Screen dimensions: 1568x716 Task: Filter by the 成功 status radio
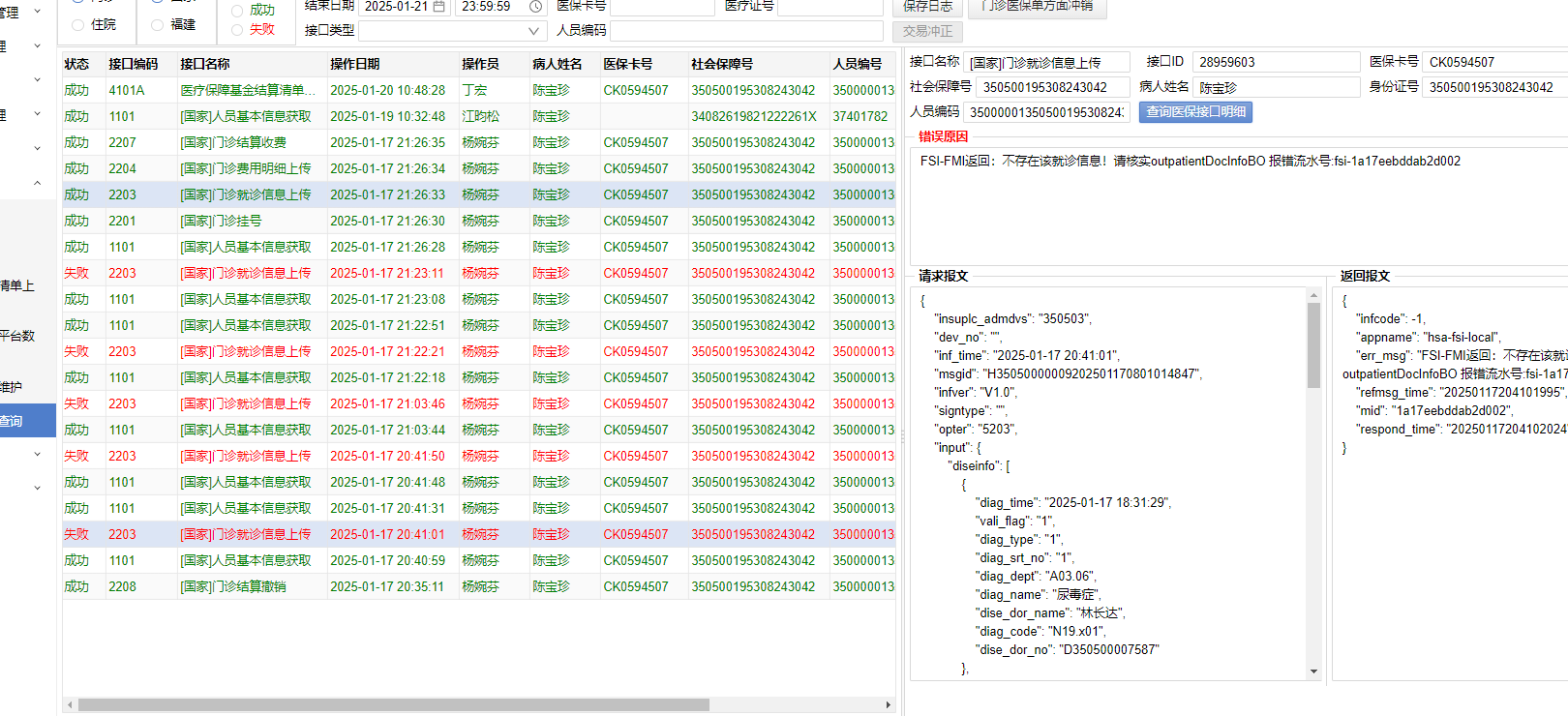click(237, 11)
